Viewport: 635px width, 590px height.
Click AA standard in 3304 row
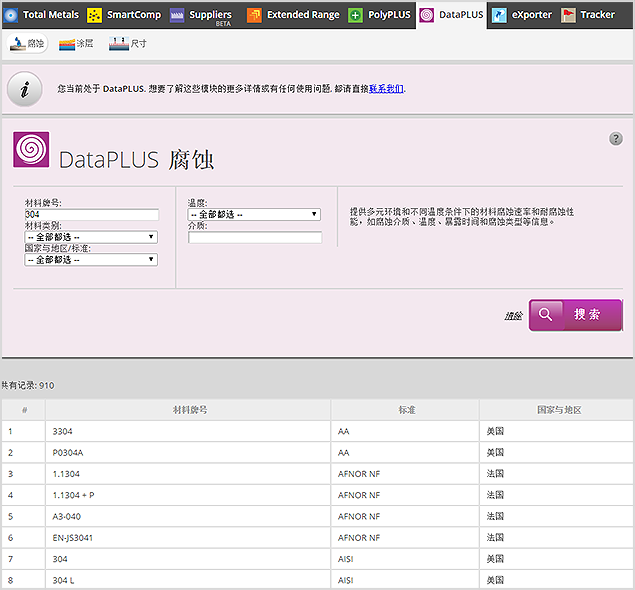point(343,432)
